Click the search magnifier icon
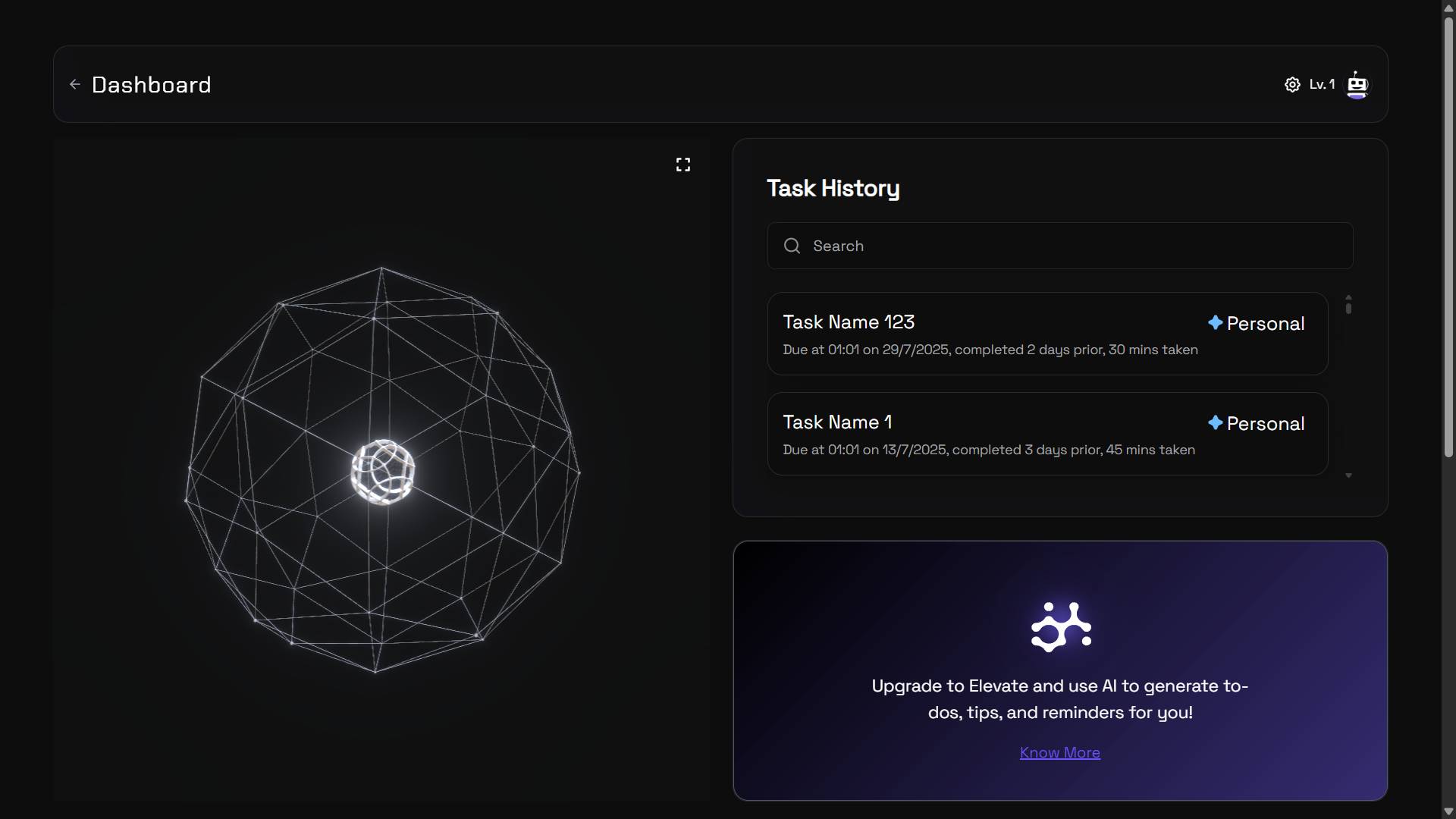Viewport: 1456px width, 819px height. pos(792,246)
